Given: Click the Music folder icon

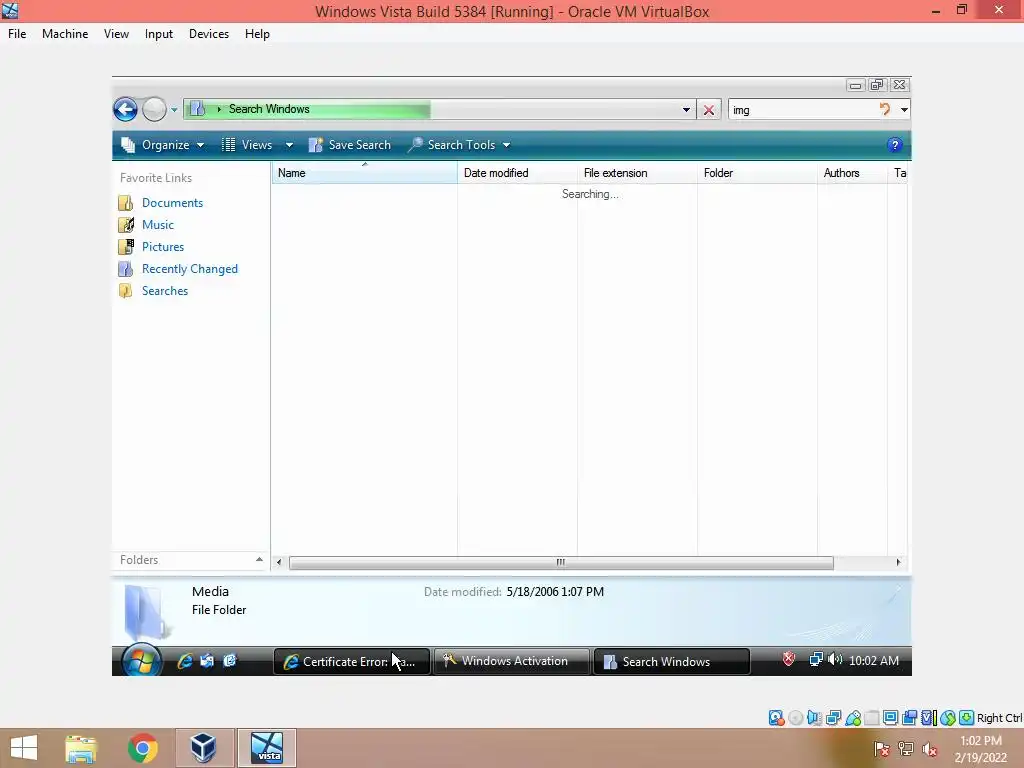Looking at the screenshot, I should [125, 225].
